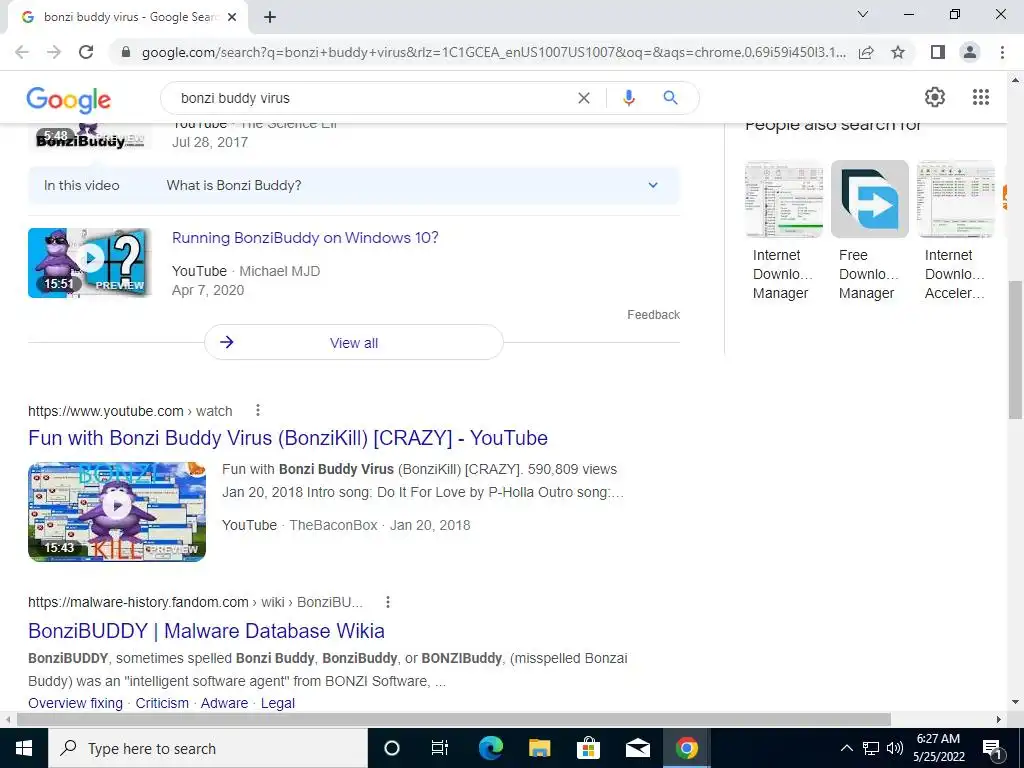Open the Google apps grid
1024x768 pixels.
coord(980,97)
